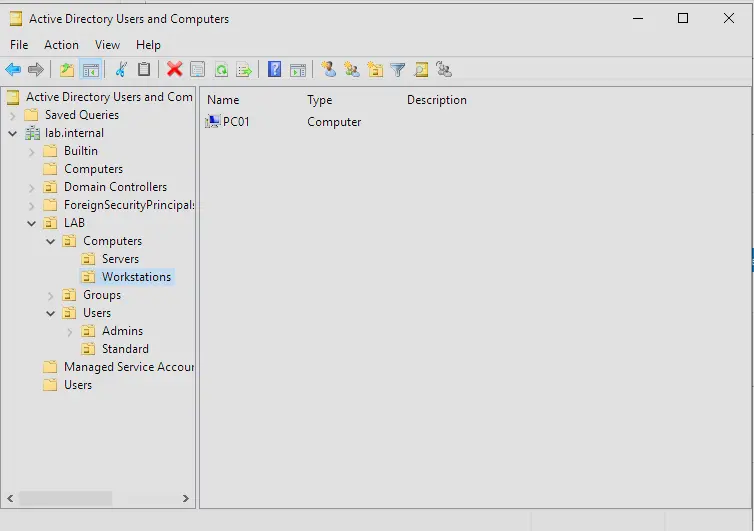Screen dimensions: 754x531
Task: Collapse the LAB organizational unit
Action: point(32,224)
